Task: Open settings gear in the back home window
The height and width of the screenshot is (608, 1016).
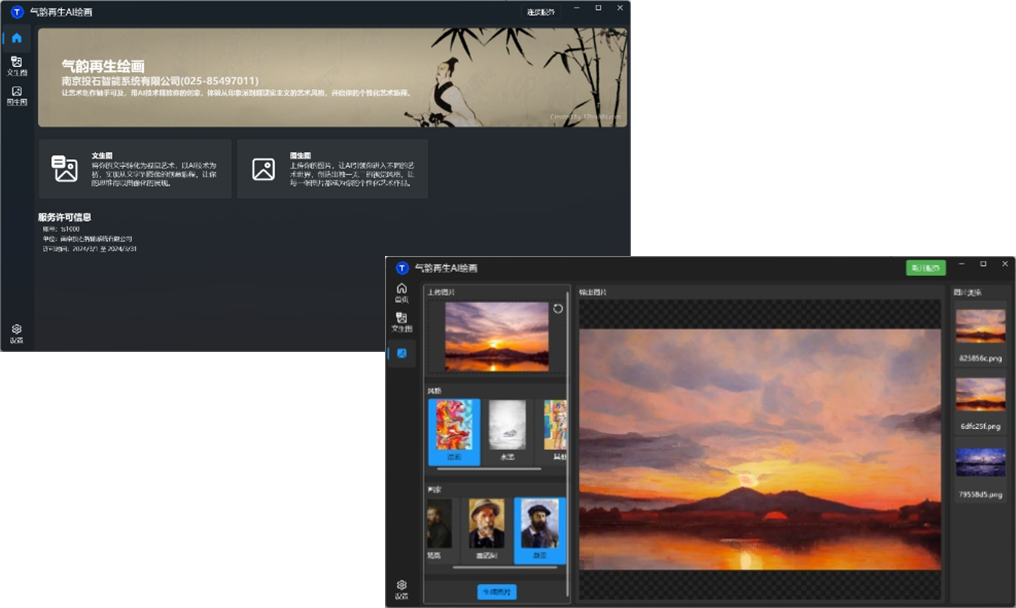Action: pos(16,333)
